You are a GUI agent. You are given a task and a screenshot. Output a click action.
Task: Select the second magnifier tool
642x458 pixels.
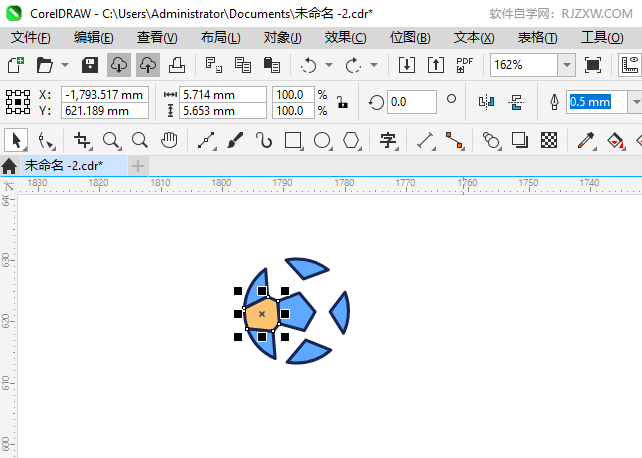pyautogui.click(x=140, y=140)
